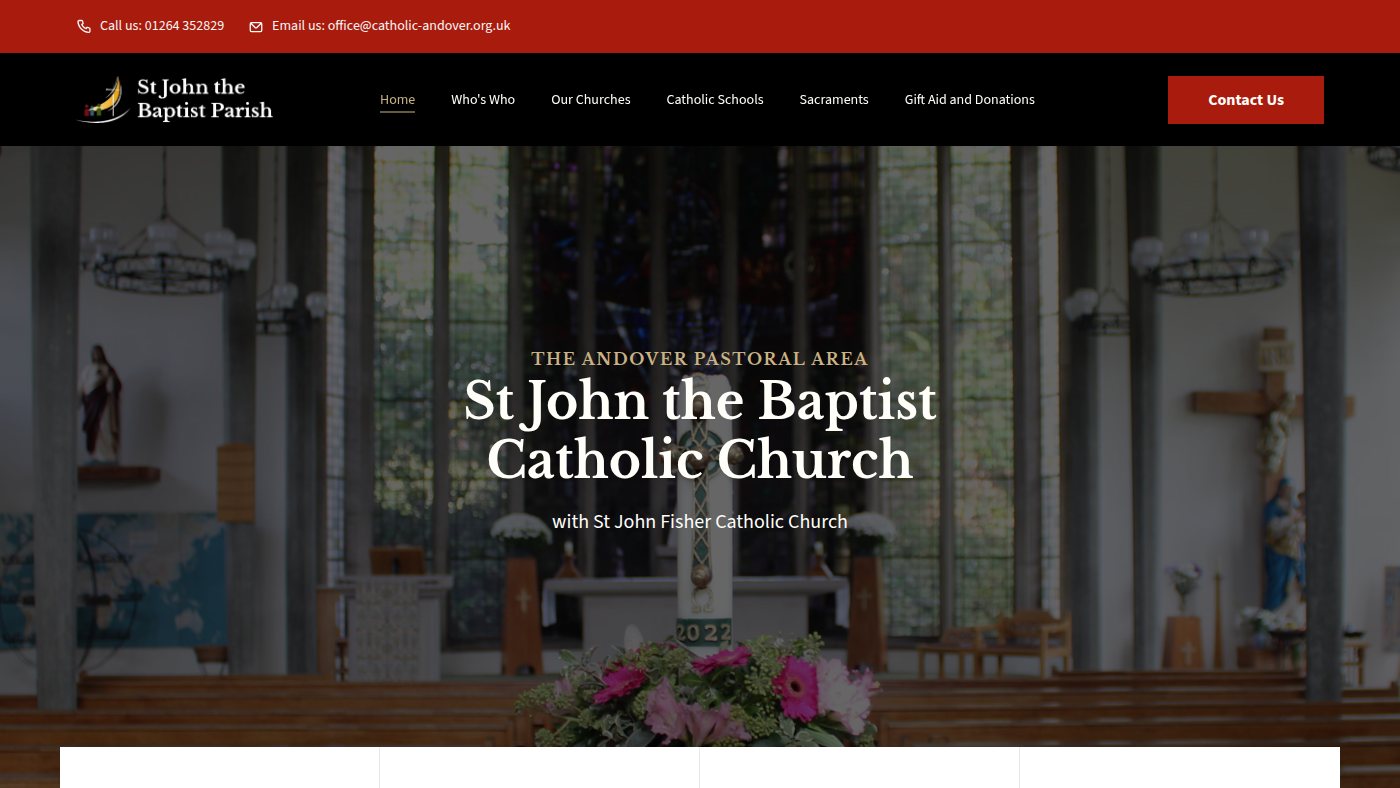1400x788 pixels.
Task: Open the Sacraments menu item
Action: click(834, 99)
